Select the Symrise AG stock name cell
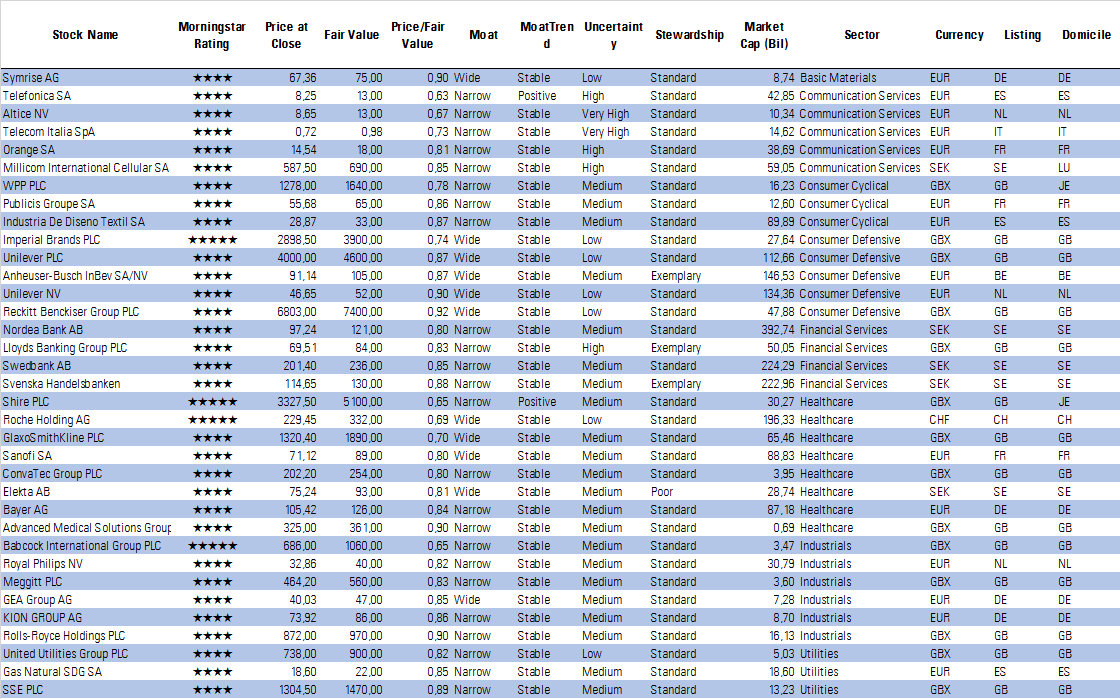Image resolution: width=1120 pixels, height=699 pixels. 31,78
